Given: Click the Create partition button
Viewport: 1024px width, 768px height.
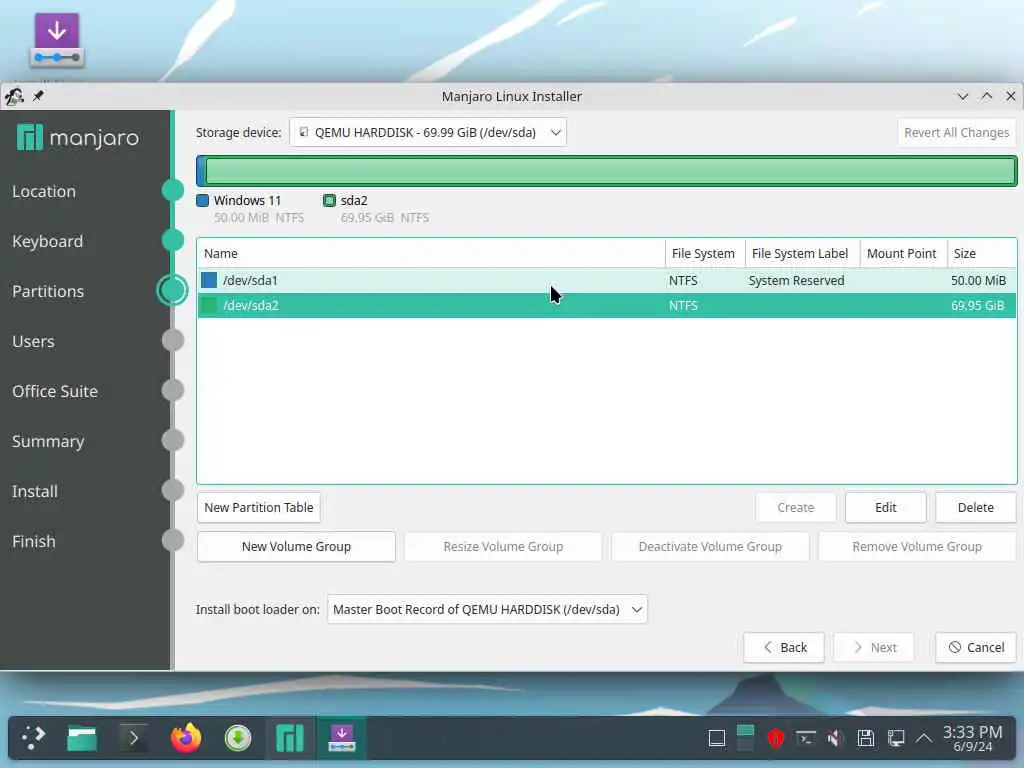Looking at the screenshot, I should click(795, 507).
